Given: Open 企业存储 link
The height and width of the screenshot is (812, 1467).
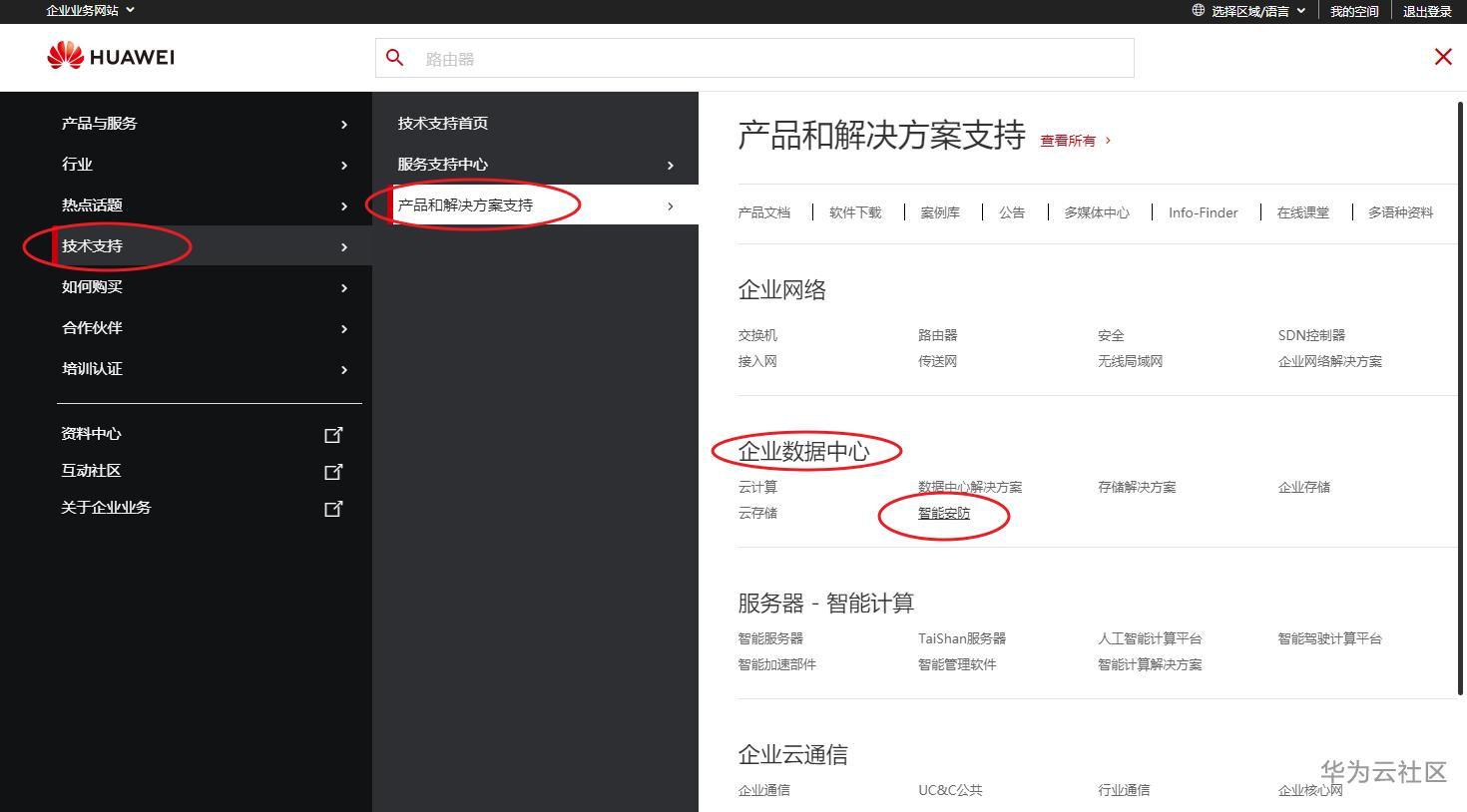Looking at the screenshot, I should 1304,487.
